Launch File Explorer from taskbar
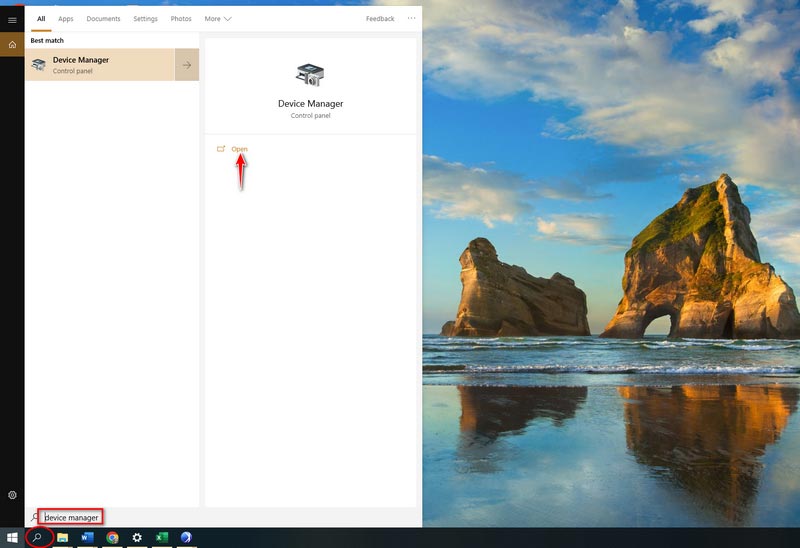Image resolution: width=800 pixels, height=548 pixels. [62, 537]
